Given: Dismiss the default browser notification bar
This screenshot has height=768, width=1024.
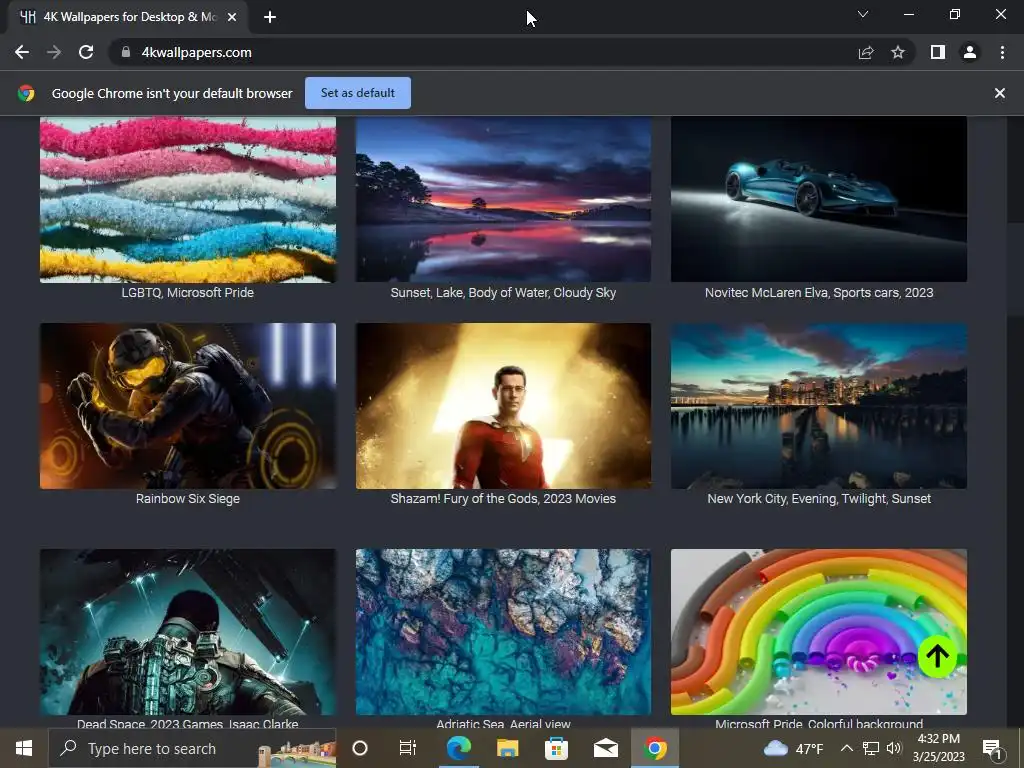Looking at the screenshot, I should coord(1000,93).
